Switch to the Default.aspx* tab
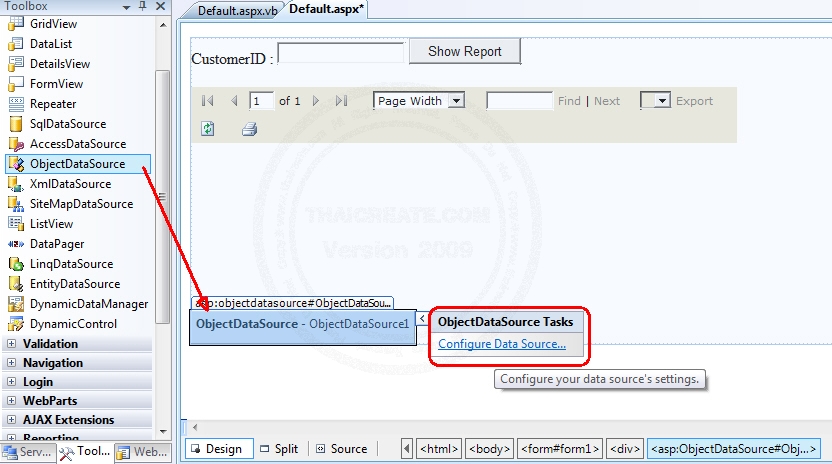The height and width of the screenshot is (464, 832). pos(326,9)
